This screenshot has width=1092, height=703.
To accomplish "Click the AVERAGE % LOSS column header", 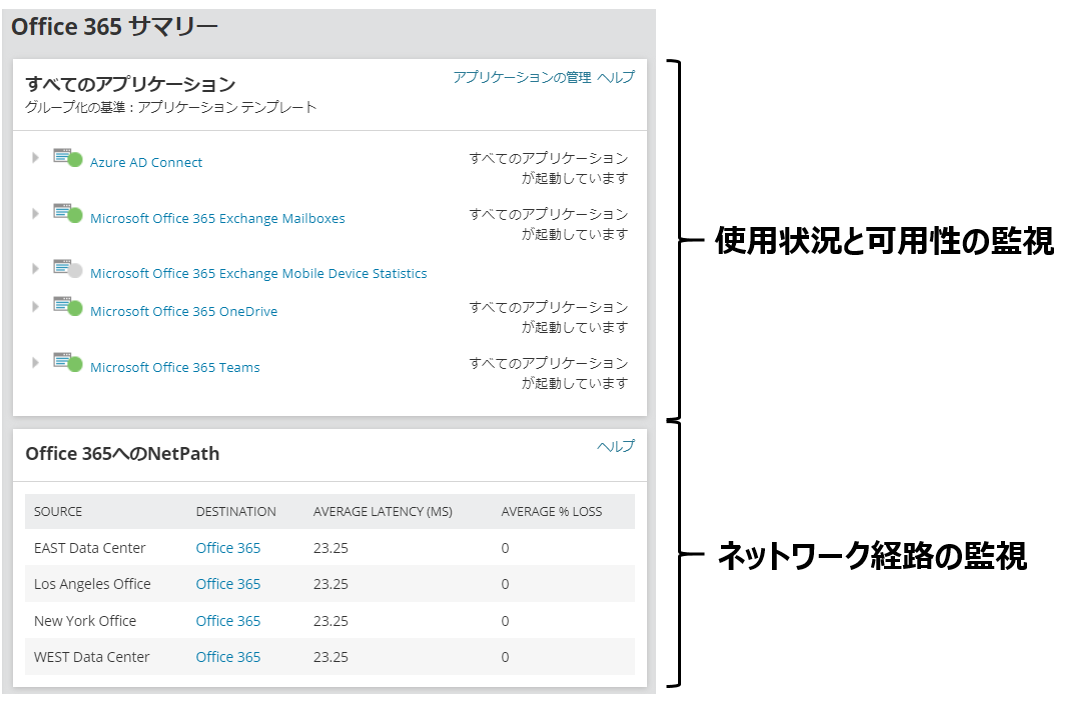I will 552,511.
